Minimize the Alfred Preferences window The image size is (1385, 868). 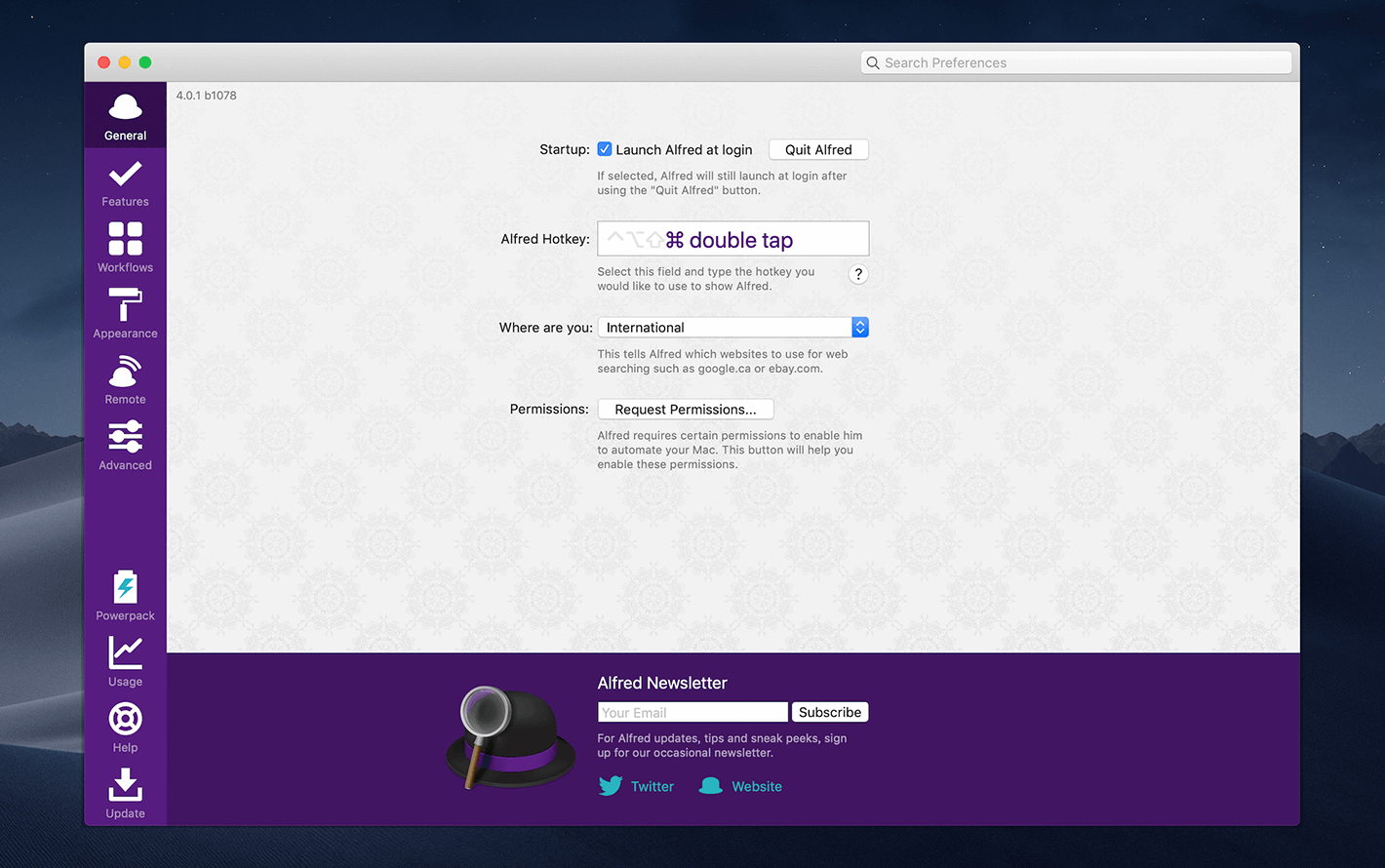pos(124,62)
